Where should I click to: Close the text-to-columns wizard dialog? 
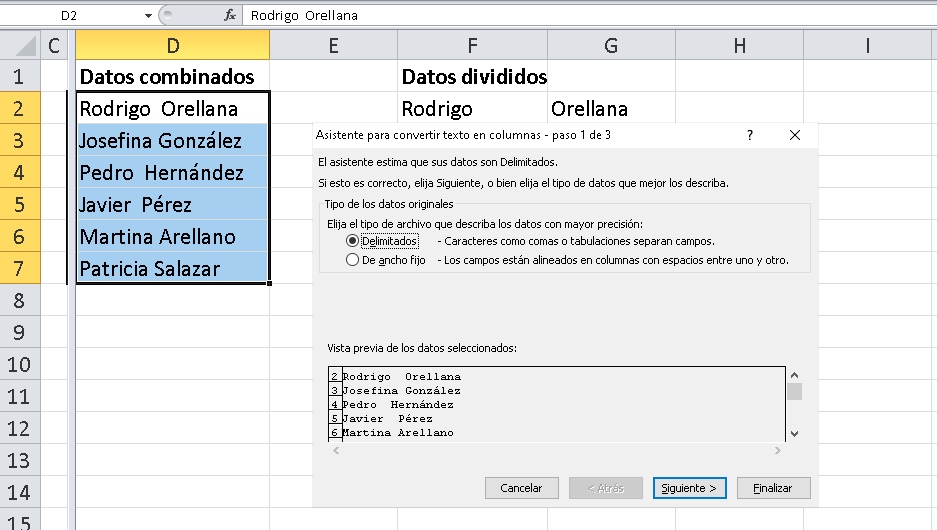(x=795, y=135)
